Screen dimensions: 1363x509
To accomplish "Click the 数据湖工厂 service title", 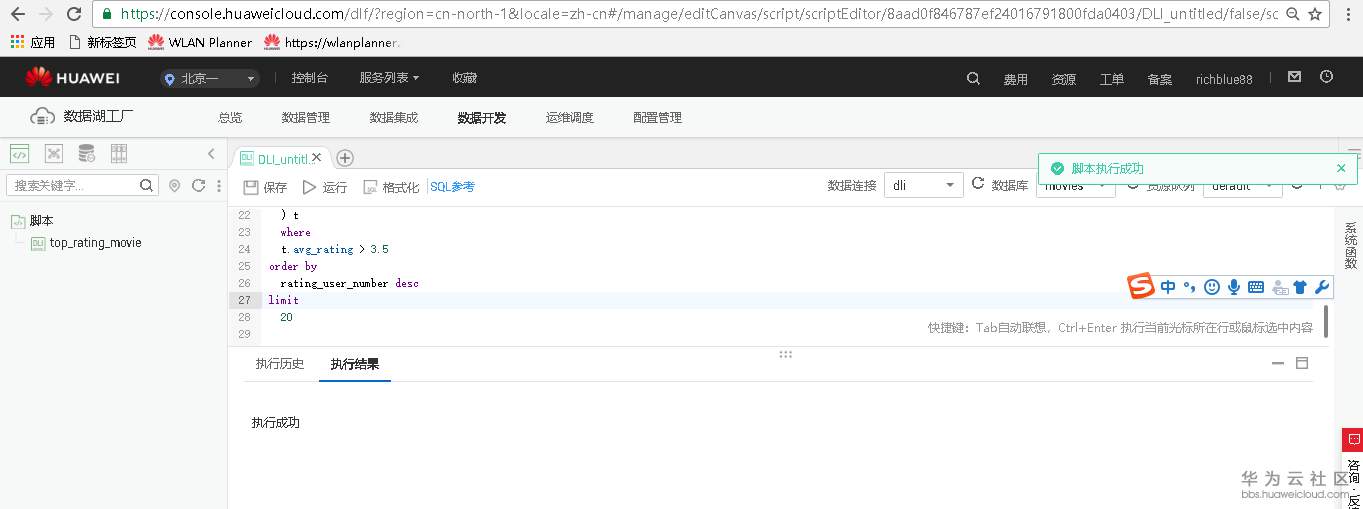I will [x=99, y=116].
